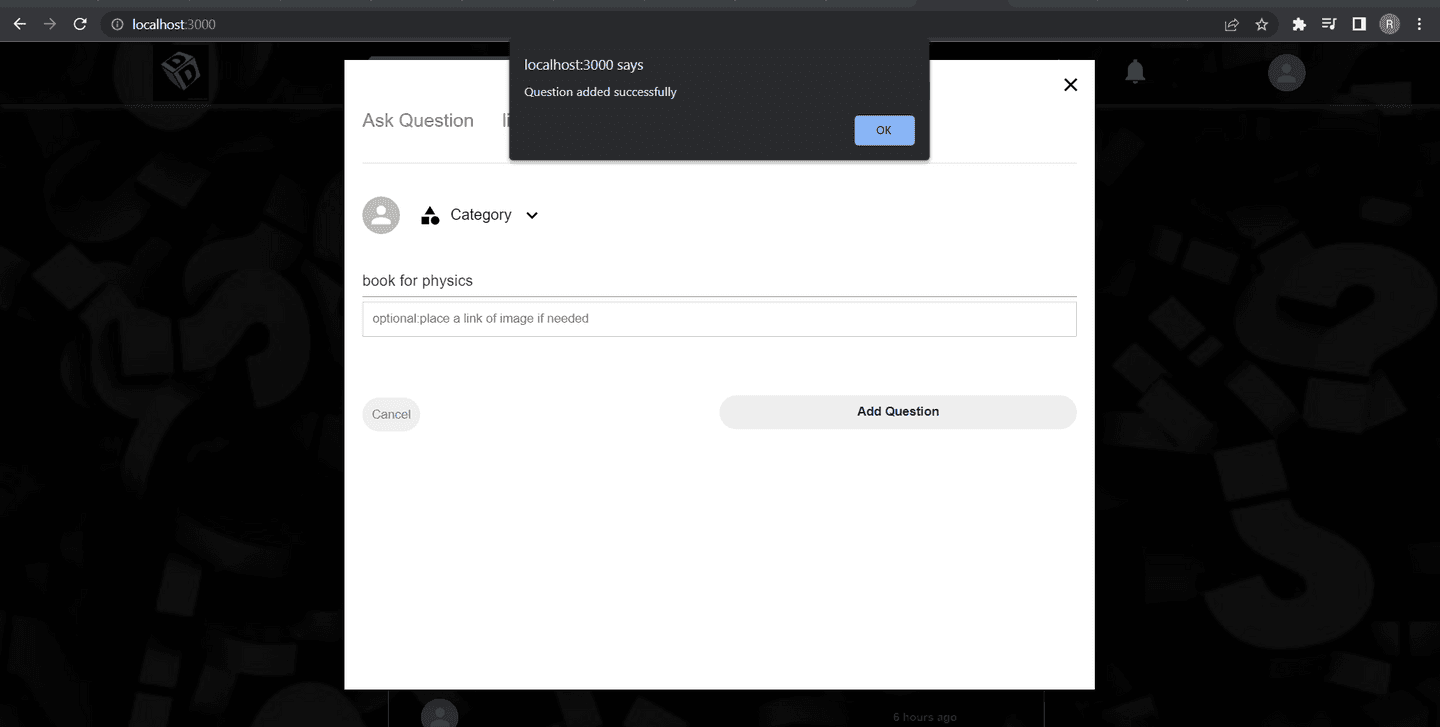Click the site logo in header
This screenshot has height=727, width=1440.
tap(181, 72)
